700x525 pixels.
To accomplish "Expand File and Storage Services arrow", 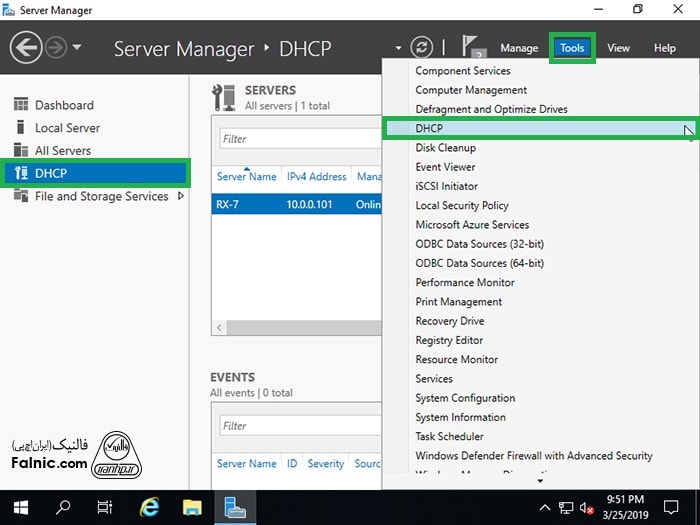I will pos(181,196).
